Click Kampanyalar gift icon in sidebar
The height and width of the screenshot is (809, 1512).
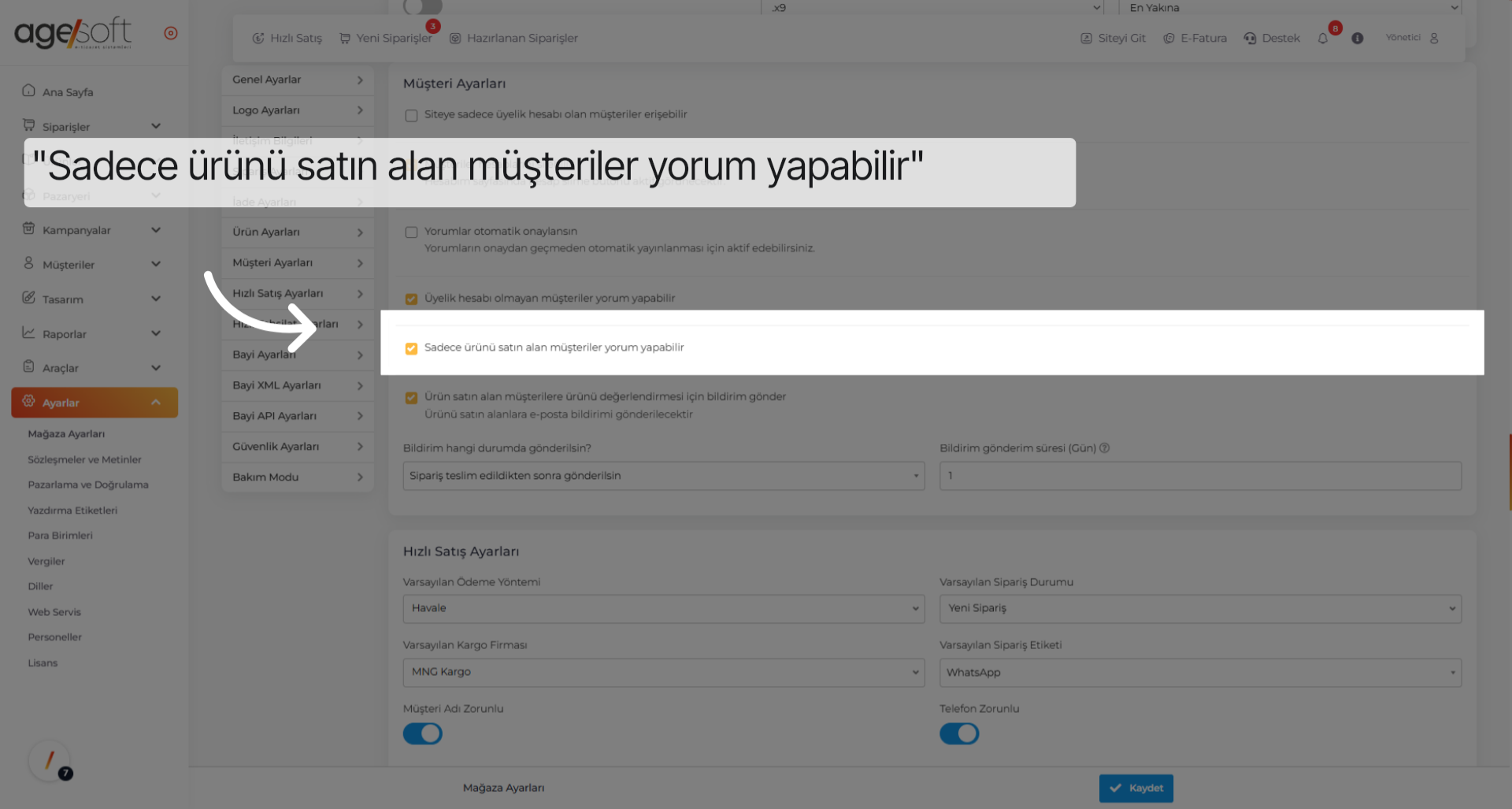click(x=29, y=228)
